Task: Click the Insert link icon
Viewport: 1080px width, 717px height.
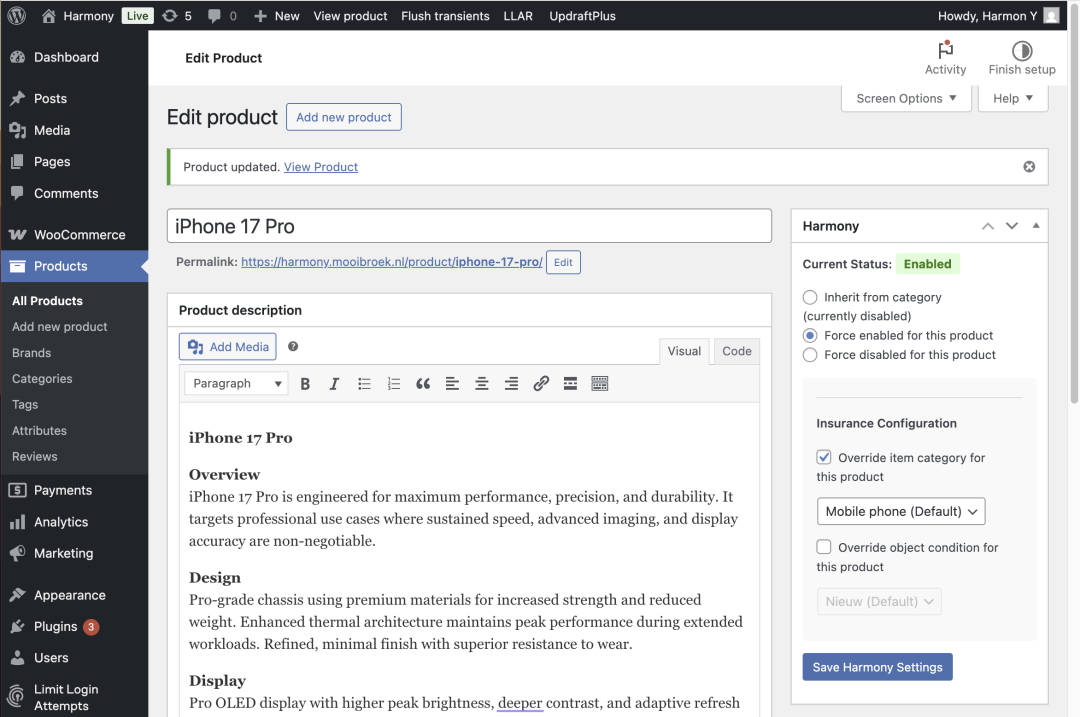Action: 541,384
